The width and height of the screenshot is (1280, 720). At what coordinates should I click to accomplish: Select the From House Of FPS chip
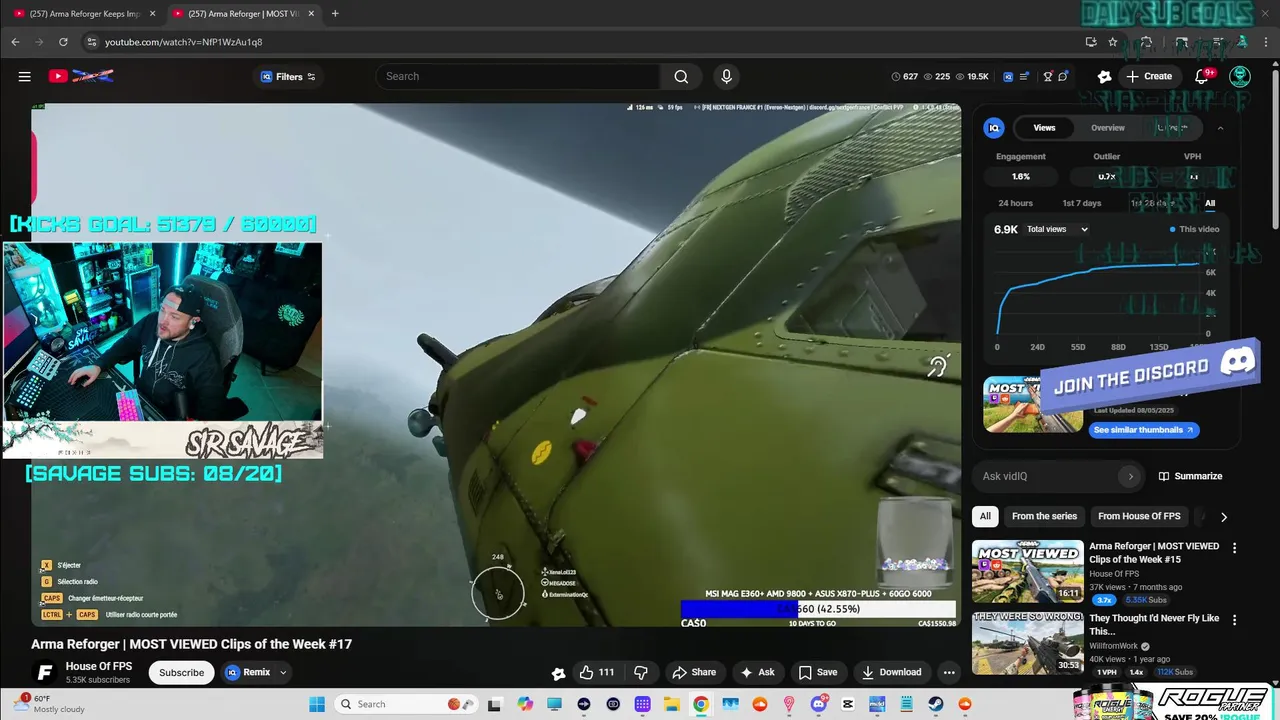coord(1139,516)
